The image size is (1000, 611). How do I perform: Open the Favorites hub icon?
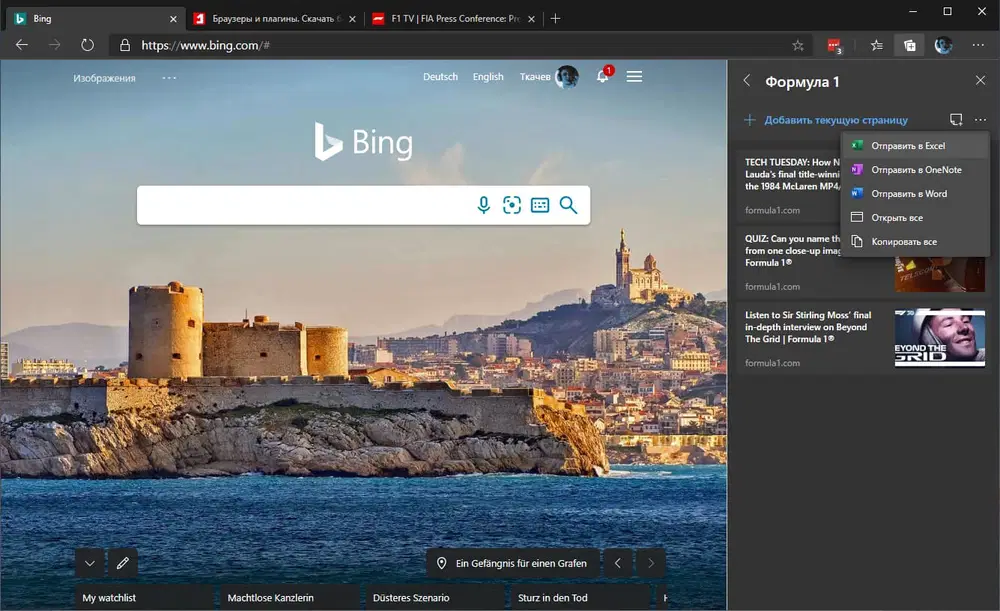click(x=876, y=45)
